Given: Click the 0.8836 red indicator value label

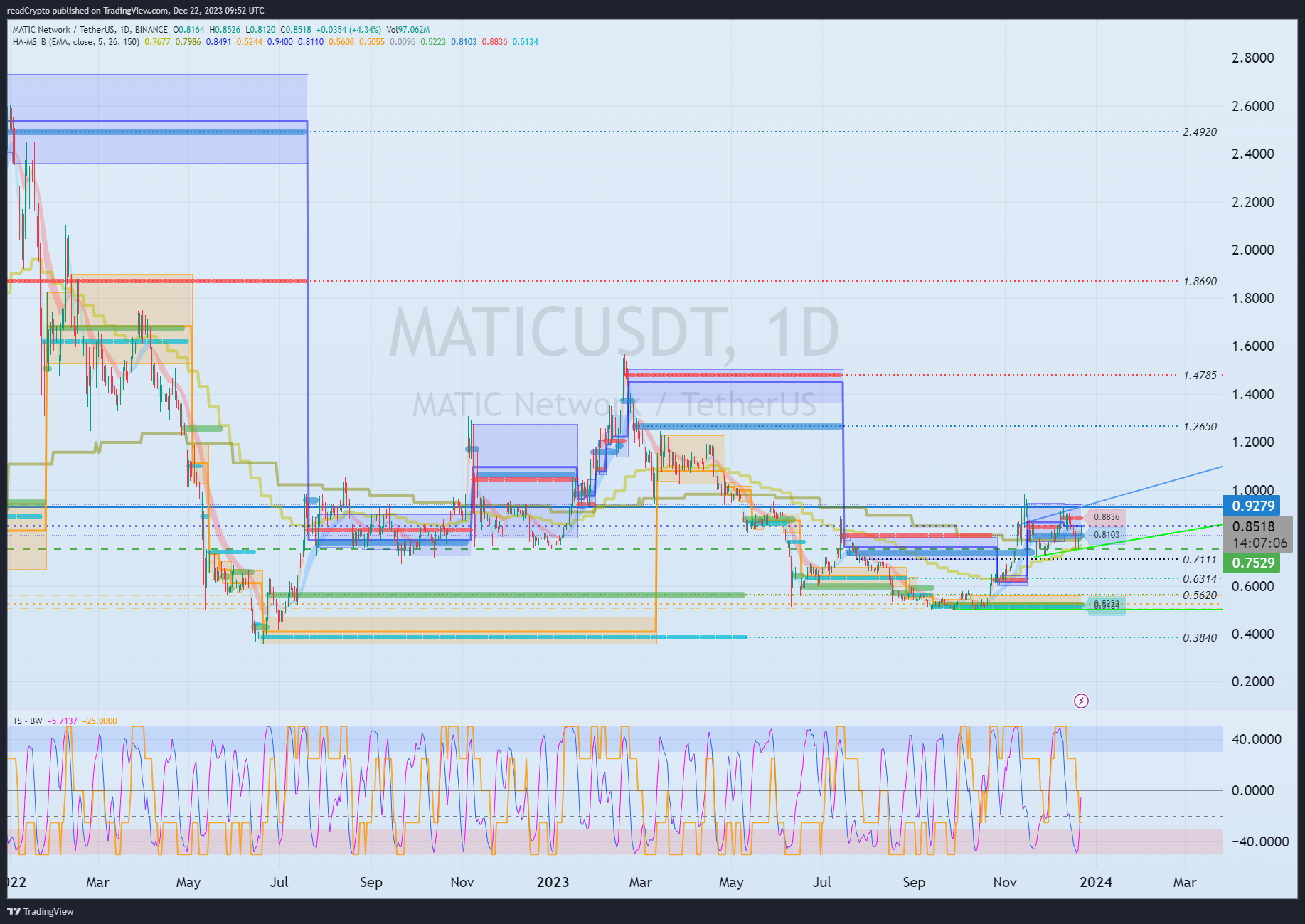Looking at the screenshot, I should (x=1107, y=517).
